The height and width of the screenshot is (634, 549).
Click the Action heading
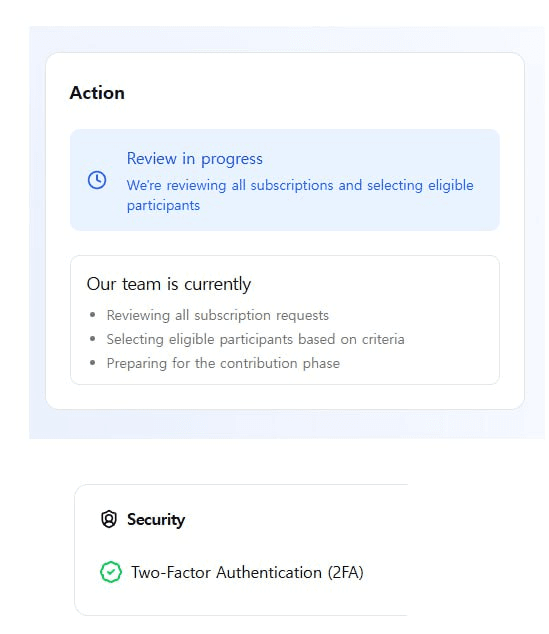(97, 93)
